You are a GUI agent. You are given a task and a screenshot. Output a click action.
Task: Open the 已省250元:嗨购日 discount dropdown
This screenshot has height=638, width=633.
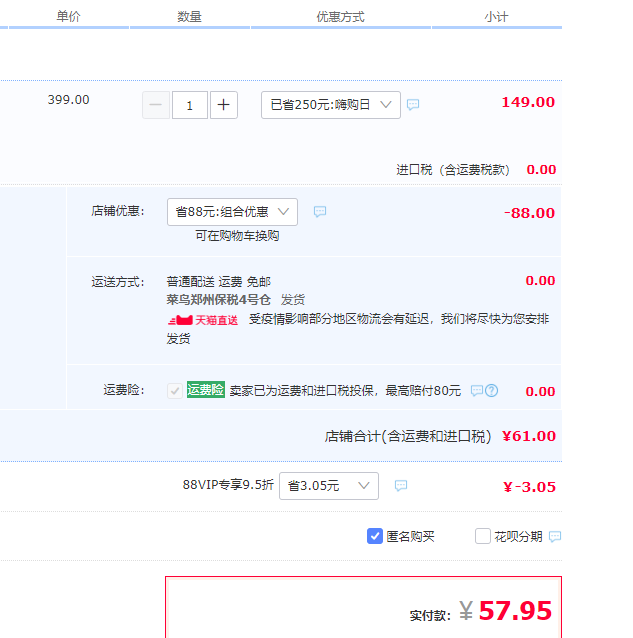point(330,105)
